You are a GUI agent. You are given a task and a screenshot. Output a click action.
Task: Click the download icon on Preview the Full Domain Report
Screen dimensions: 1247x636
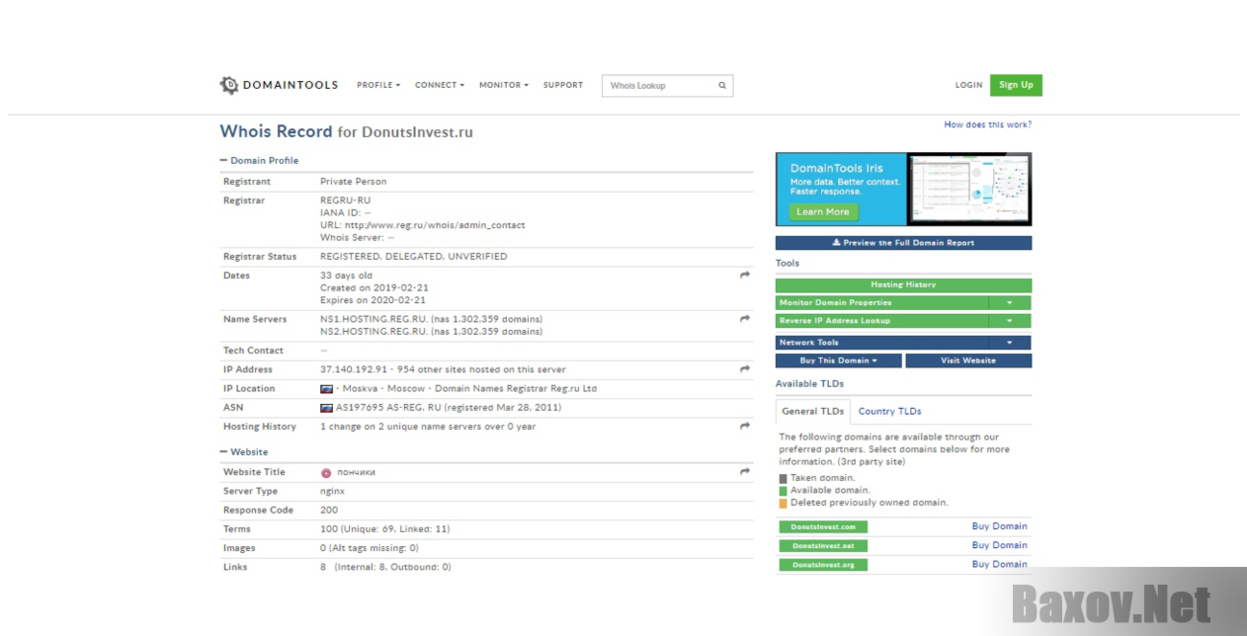[836, 243]
